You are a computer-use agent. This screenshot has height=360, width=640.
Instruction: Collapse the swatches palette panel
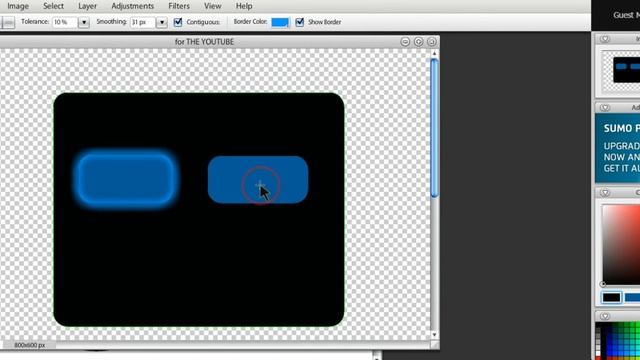point(605,316)
